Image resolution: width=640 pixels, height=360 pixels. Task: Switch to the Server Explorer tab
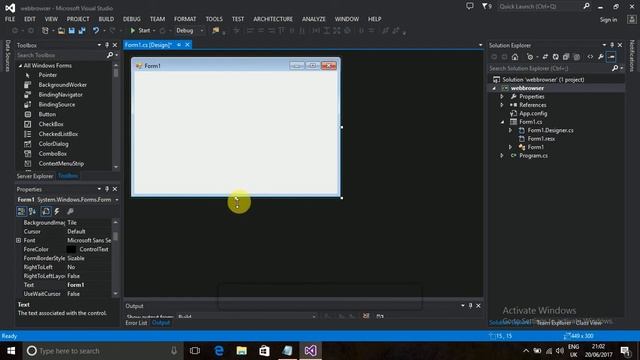point(35,176)
